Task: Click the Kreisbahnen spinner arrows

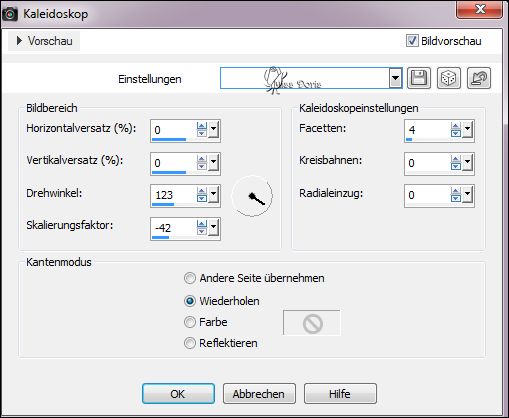Action: point(456,162)
